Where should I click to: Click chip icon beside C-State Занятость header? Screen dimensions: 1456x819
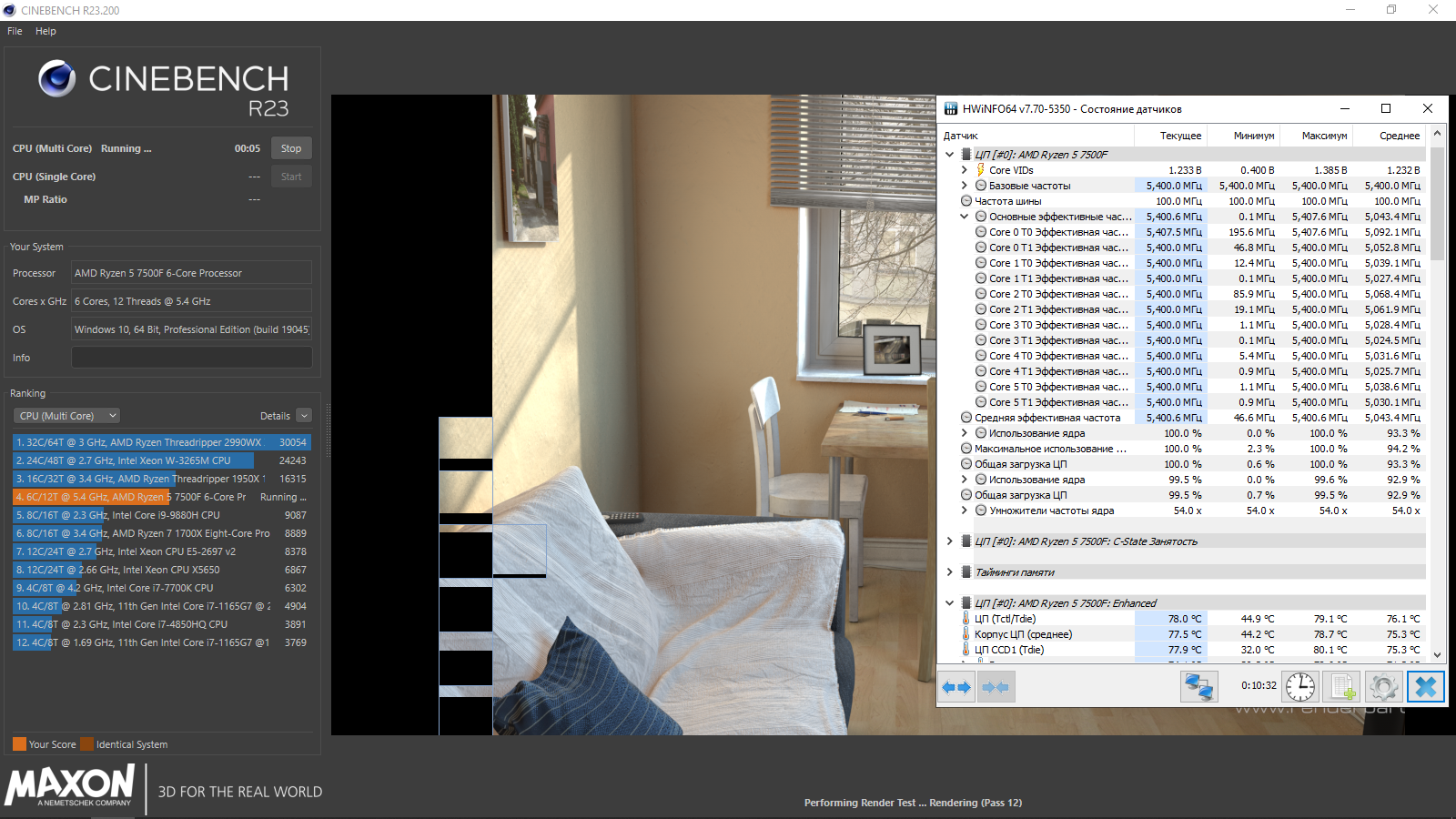click(x=966, y=541)
